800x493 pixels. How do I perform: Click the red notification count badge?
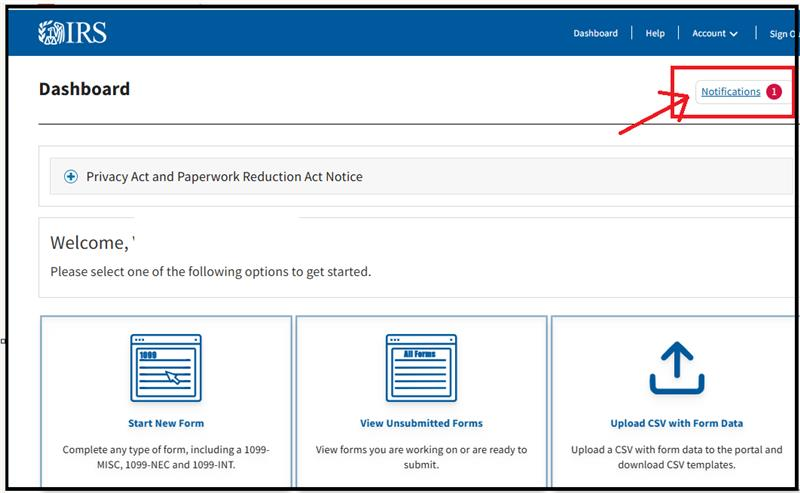point(773,92)
